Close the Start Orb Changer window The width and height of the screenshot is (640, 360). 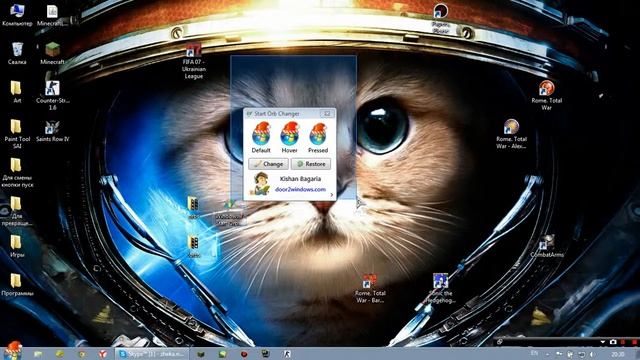click(x=327, y=113)
